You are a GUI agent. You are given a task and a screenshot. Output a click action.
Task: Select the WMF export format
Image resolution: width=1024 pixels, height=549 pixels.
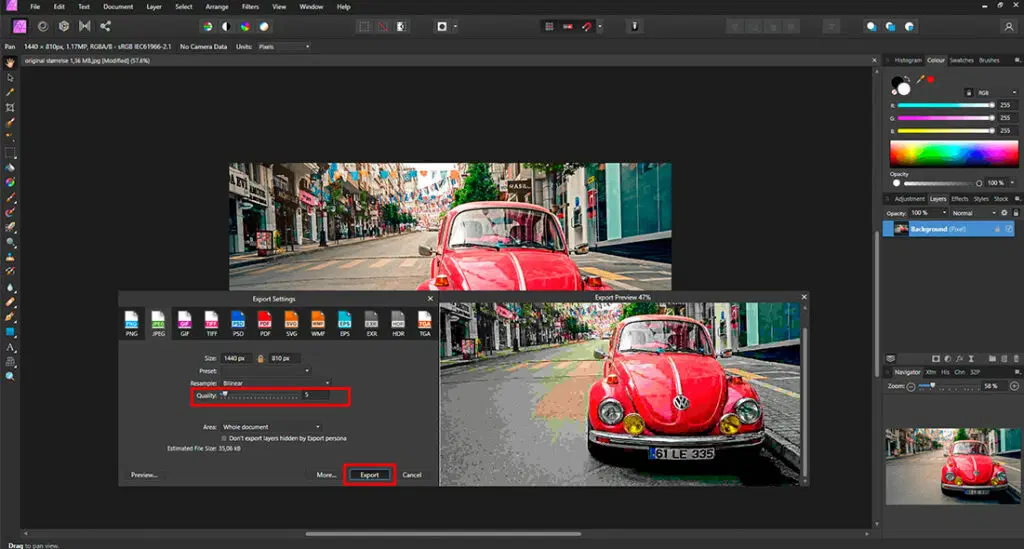tap(318, 323)
